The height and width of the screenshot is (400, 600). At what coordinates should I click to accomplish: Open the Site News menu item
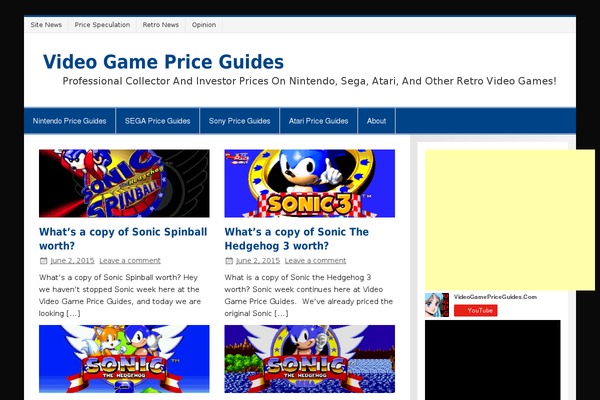point(46,25)
